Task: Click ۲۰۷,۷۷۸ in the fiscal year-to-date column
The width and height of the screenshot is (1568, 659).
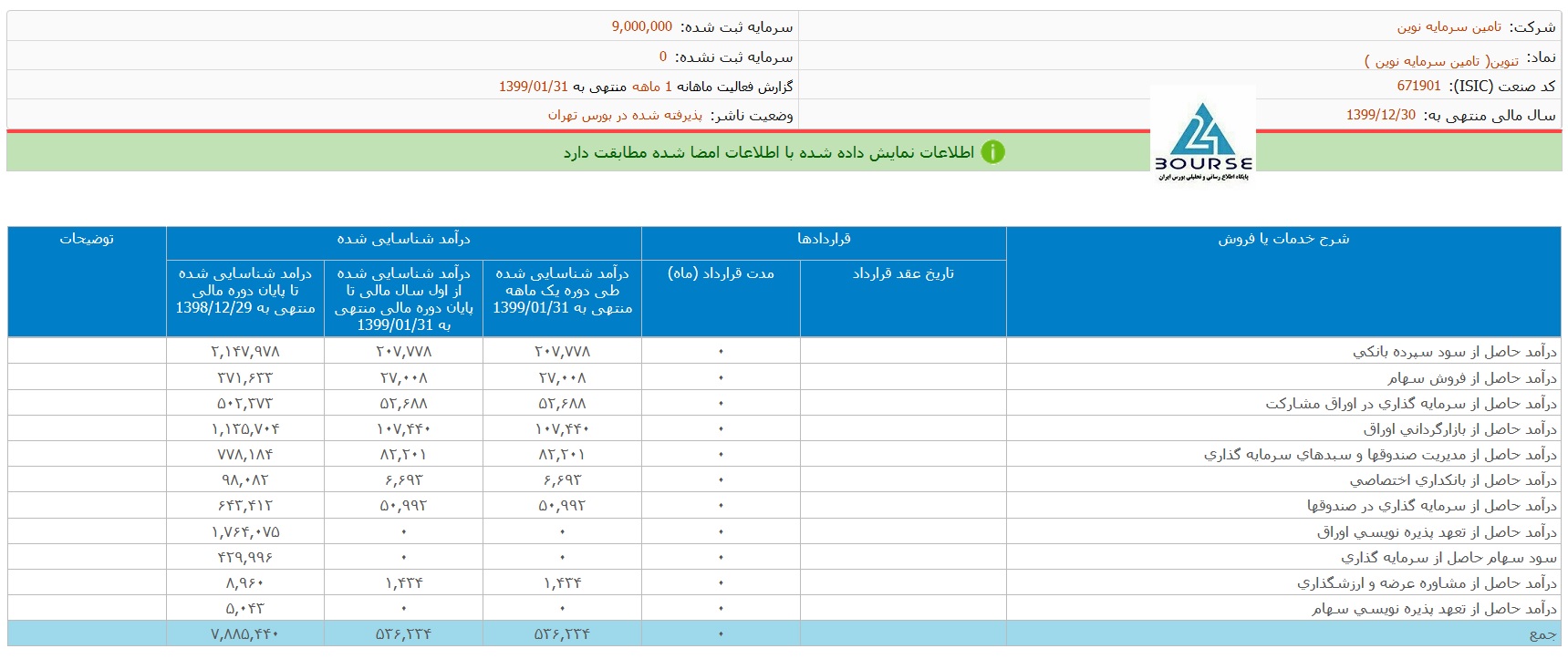Action: [x=403, y=352]
